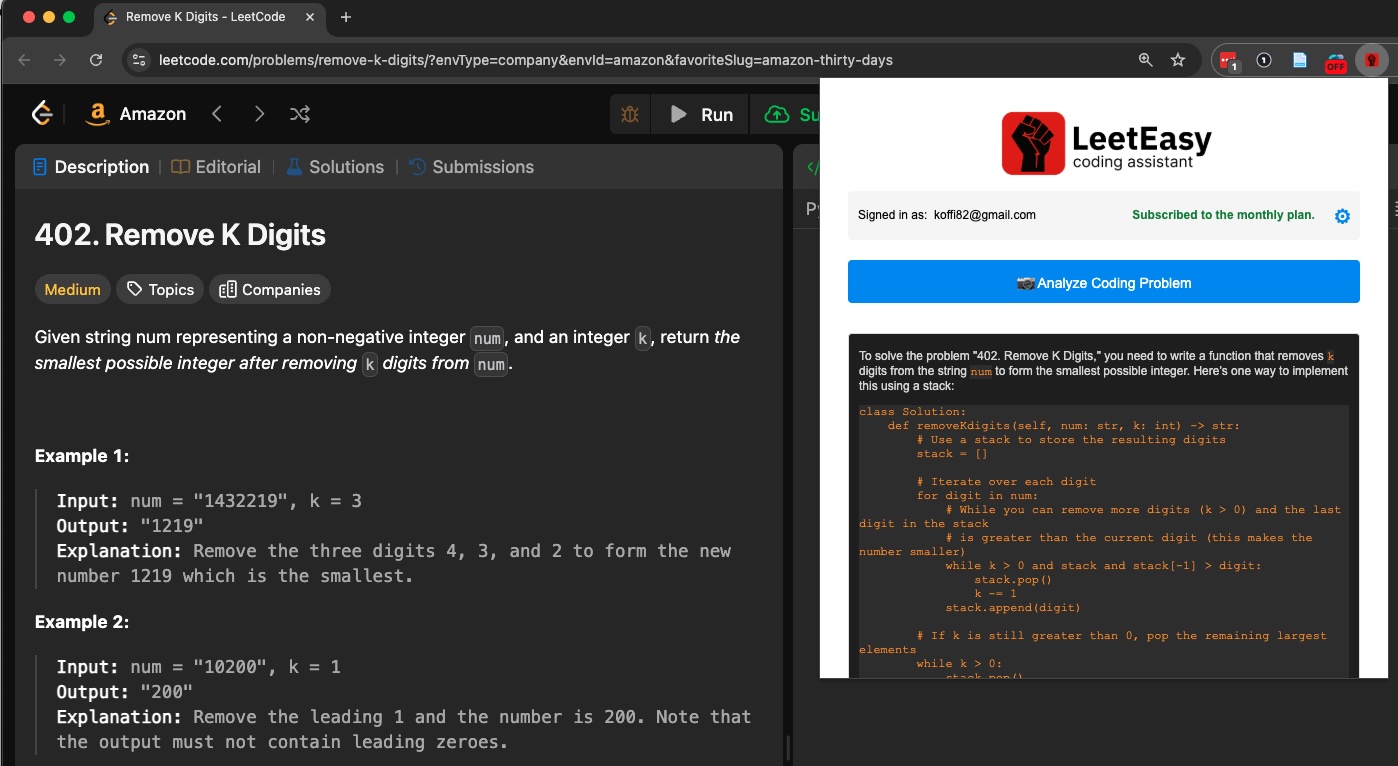The width and height of the screenshot is (1398, 766).
Task: Click the LeetEasy extension icon in toolbar
Action: coord(1372,60)
